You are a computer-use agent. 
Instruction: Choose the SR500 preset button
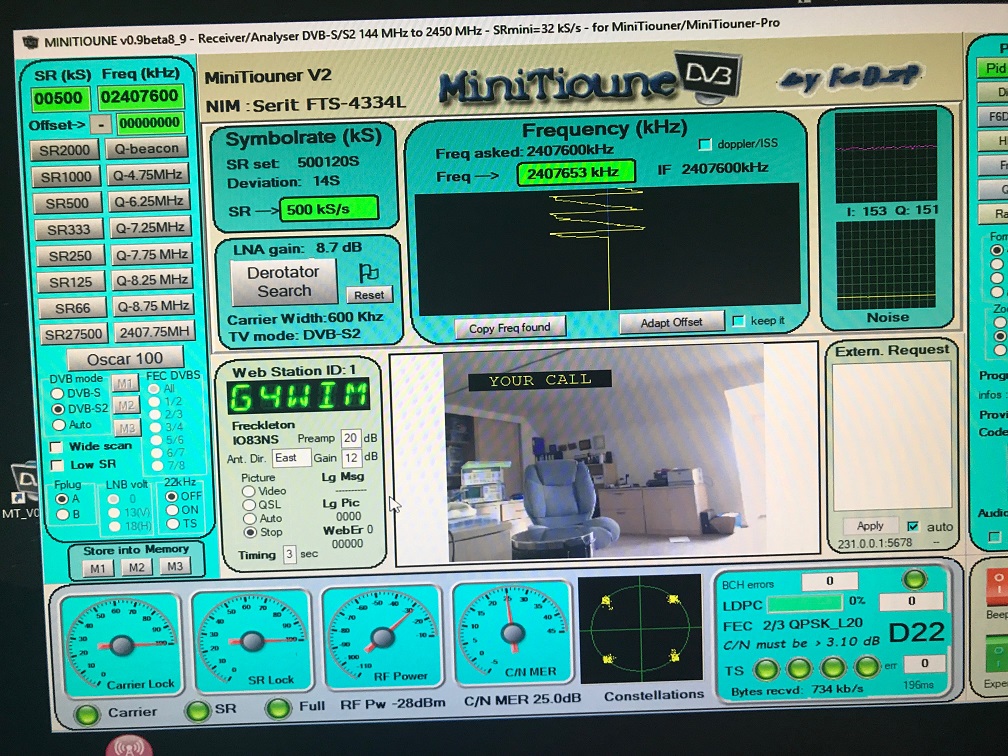point(68,203)
